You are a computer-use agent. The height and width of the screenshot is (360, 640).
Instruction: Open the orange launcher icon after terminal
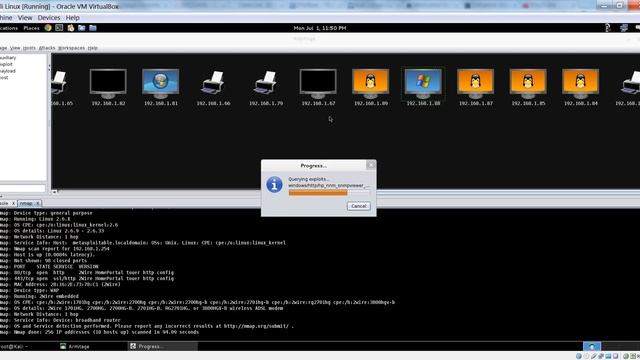(71, 28)
